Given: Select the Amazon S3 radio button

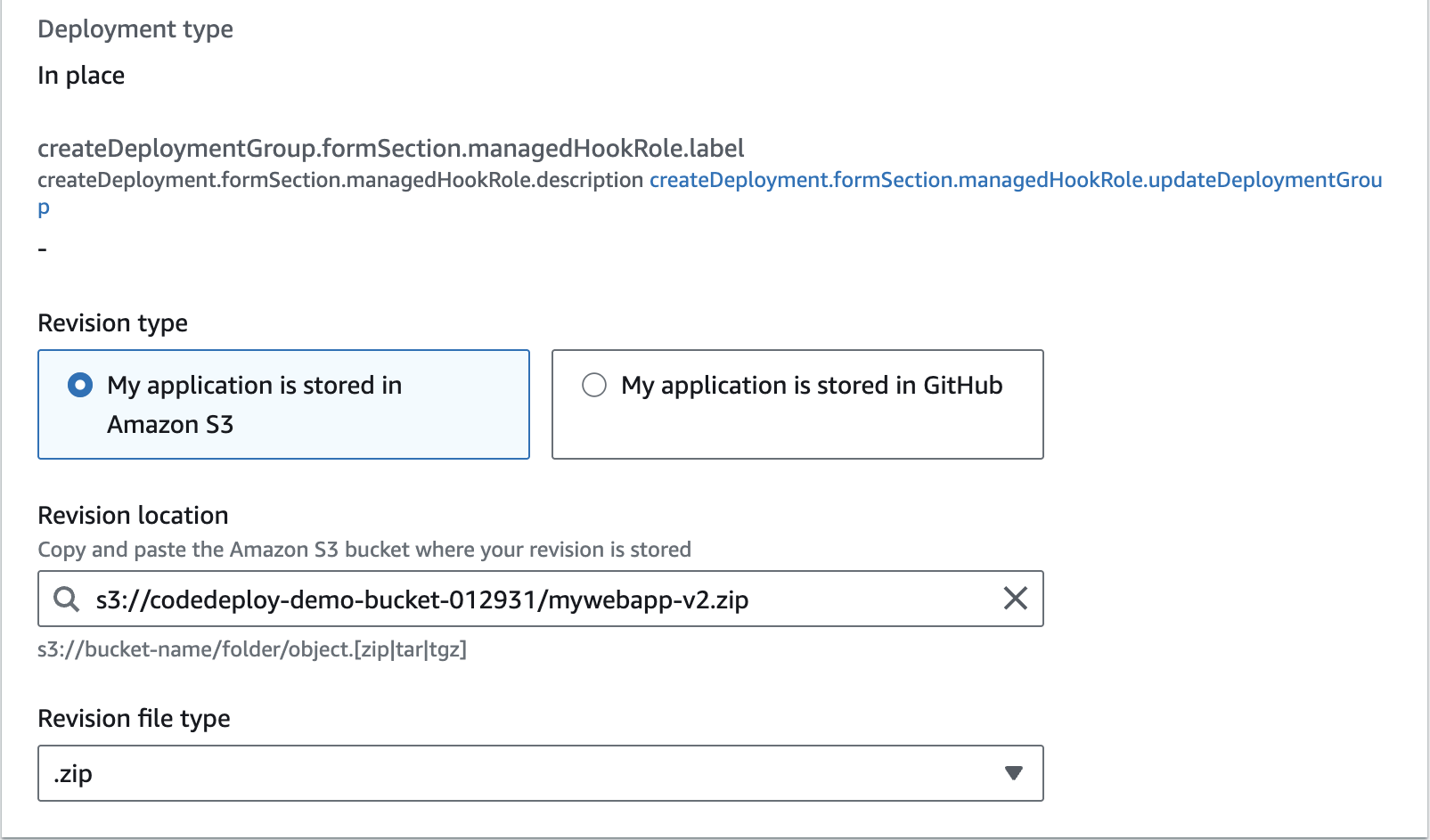Looking at the screenshot, I should click(80, 385).
